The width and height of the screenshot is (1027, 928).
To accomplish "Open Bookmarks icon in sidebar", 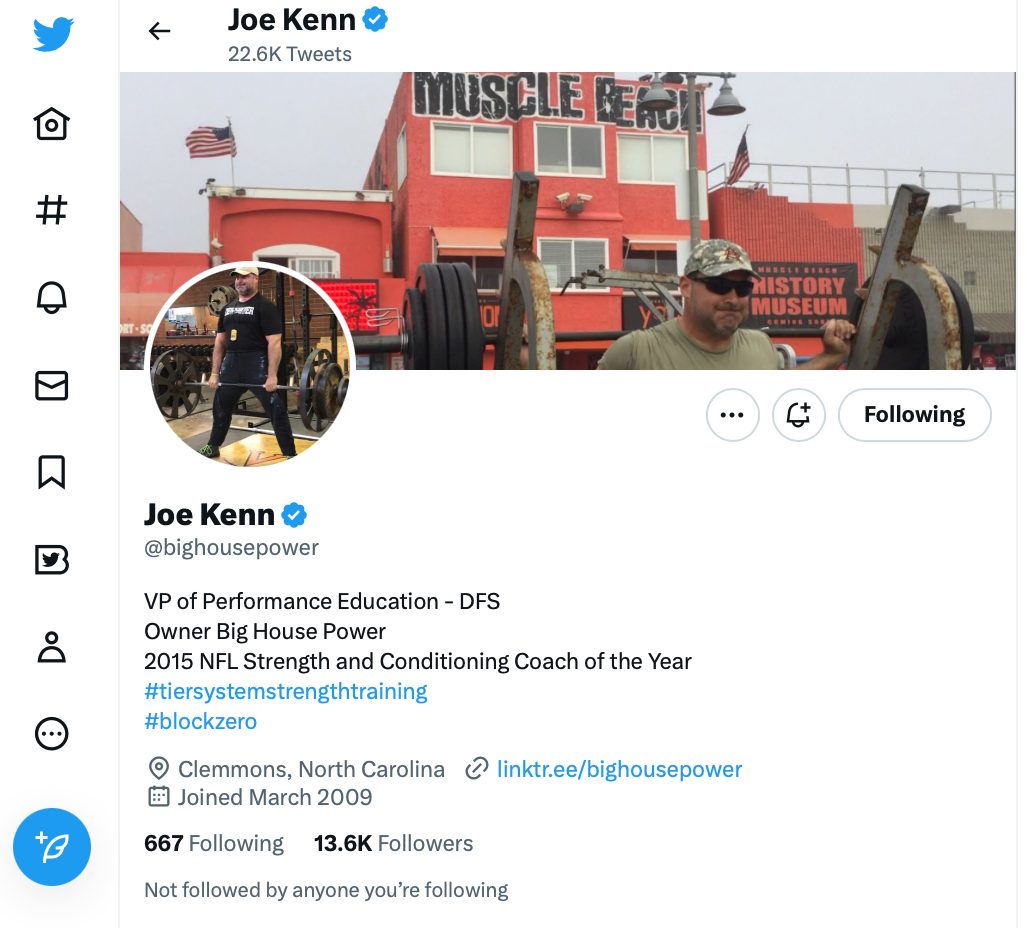I will tap(52, 472).
